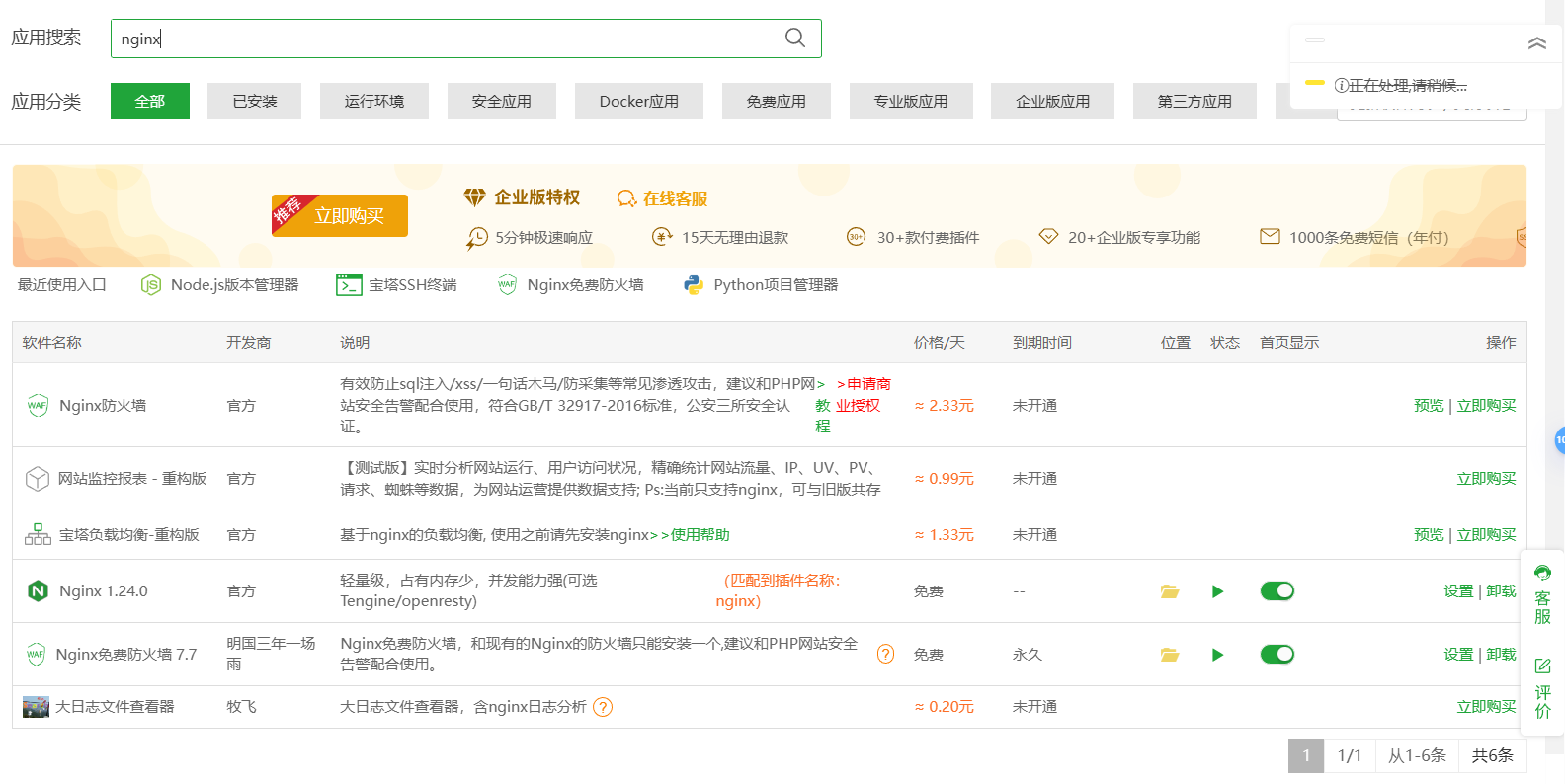1565x784 pixels.
Task: Open the 客服 customer service side icon
Action: [x=1542, y=594]
